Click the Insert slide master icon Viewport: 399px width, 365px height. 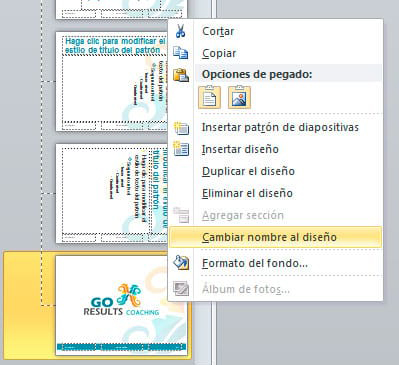point(181,128)
